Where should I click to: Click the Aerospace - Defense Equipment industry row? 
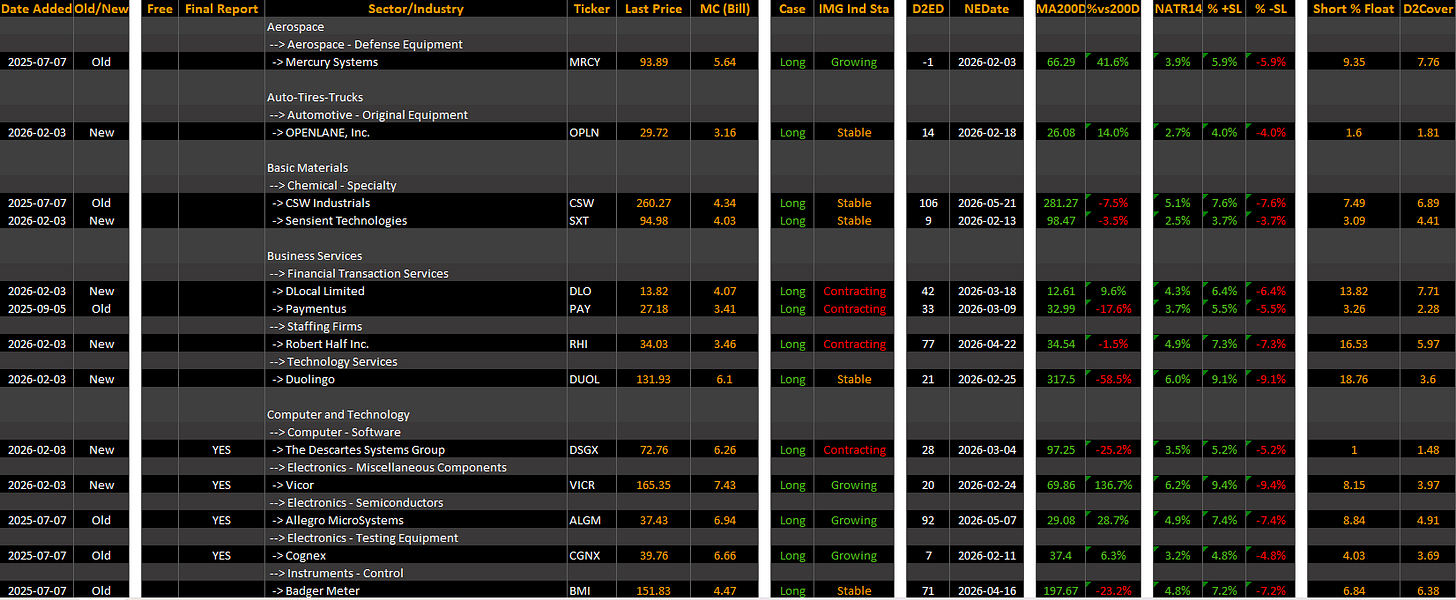365,44
